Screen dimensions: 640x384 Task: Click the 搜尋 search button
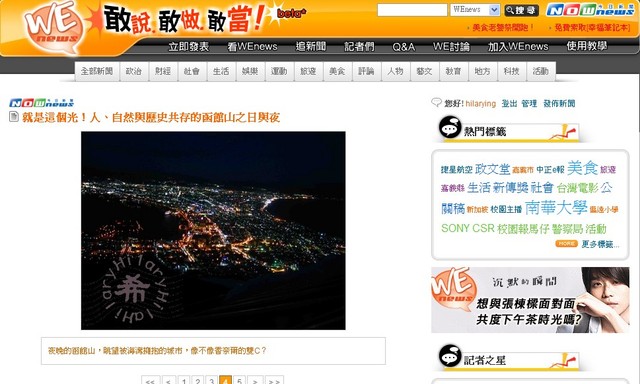[522, 10]
